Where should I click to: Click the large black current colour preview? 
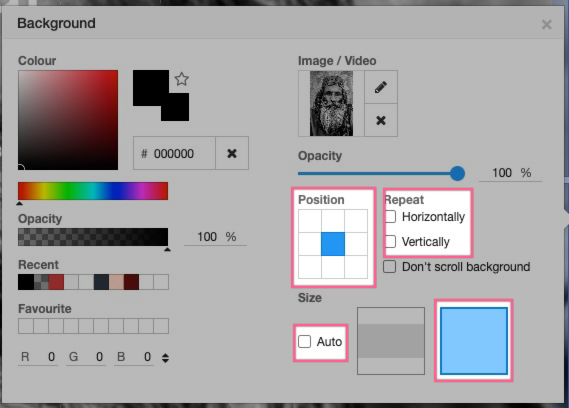coord(151,88)
